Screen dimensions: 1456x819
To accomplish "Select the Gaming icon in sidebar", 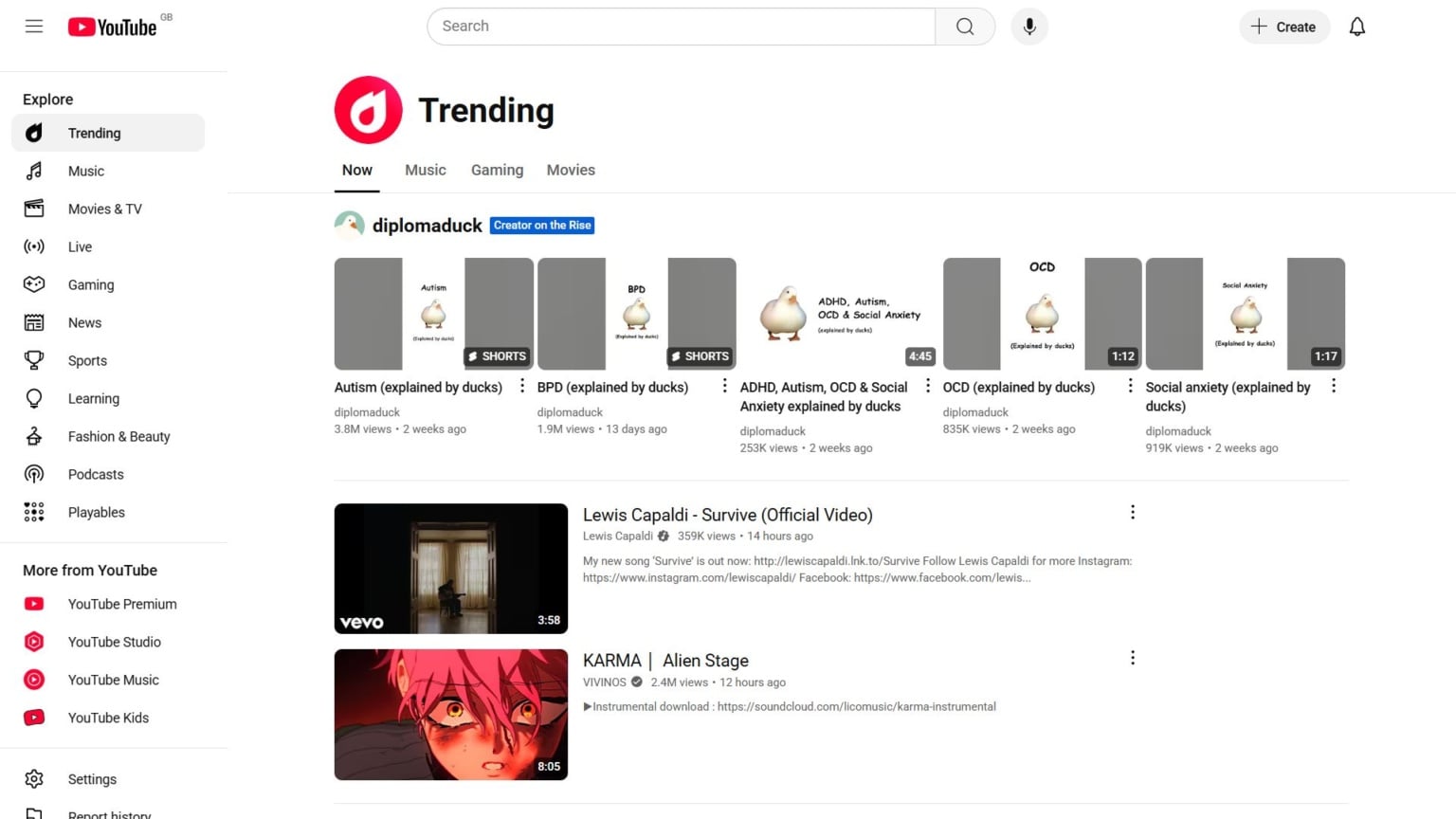I will click(34, 284).
